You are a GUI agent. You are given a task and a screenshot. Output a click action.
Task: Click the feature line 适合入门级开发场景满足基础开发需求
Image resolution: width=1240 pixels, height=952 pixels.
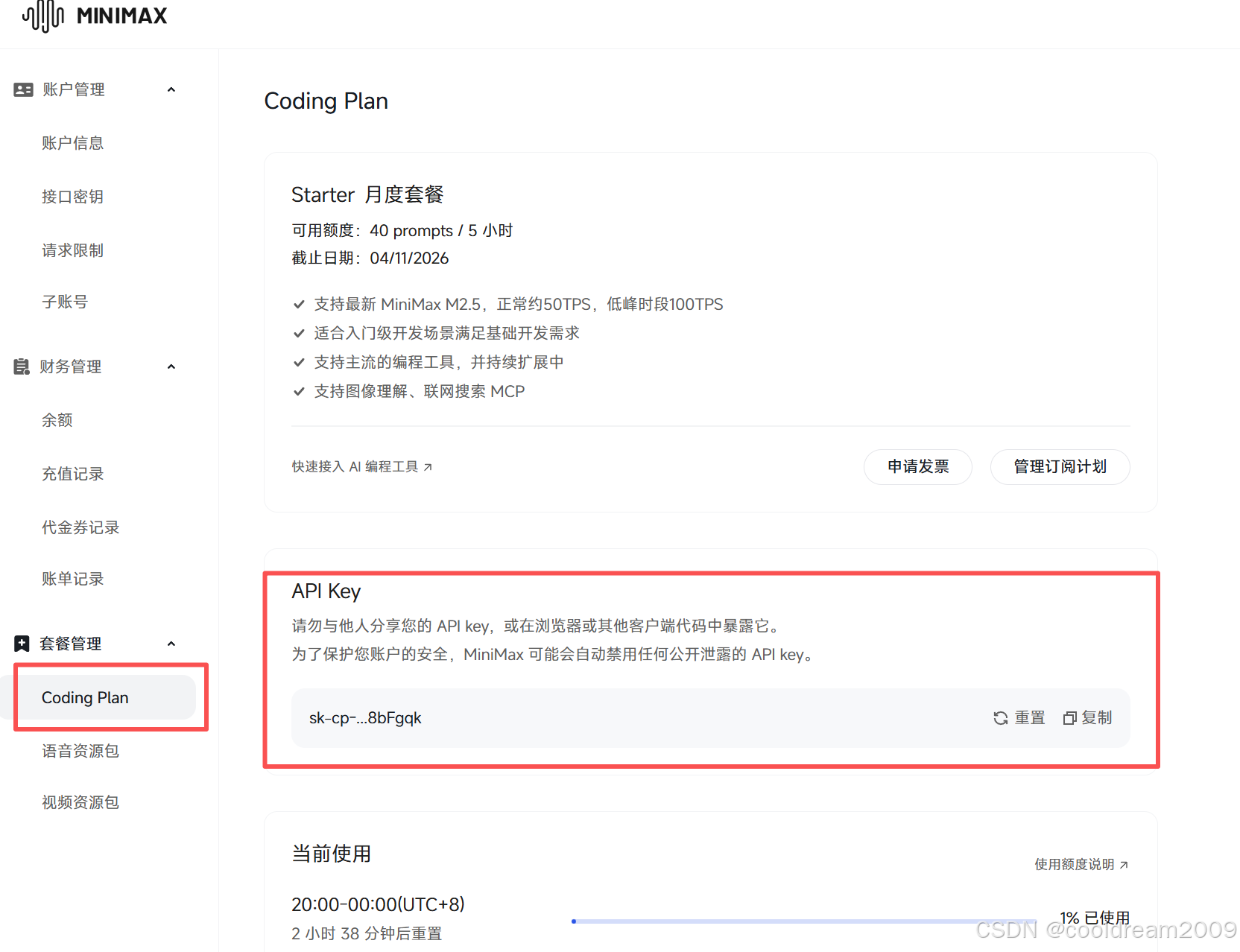[x=447, y=334]
